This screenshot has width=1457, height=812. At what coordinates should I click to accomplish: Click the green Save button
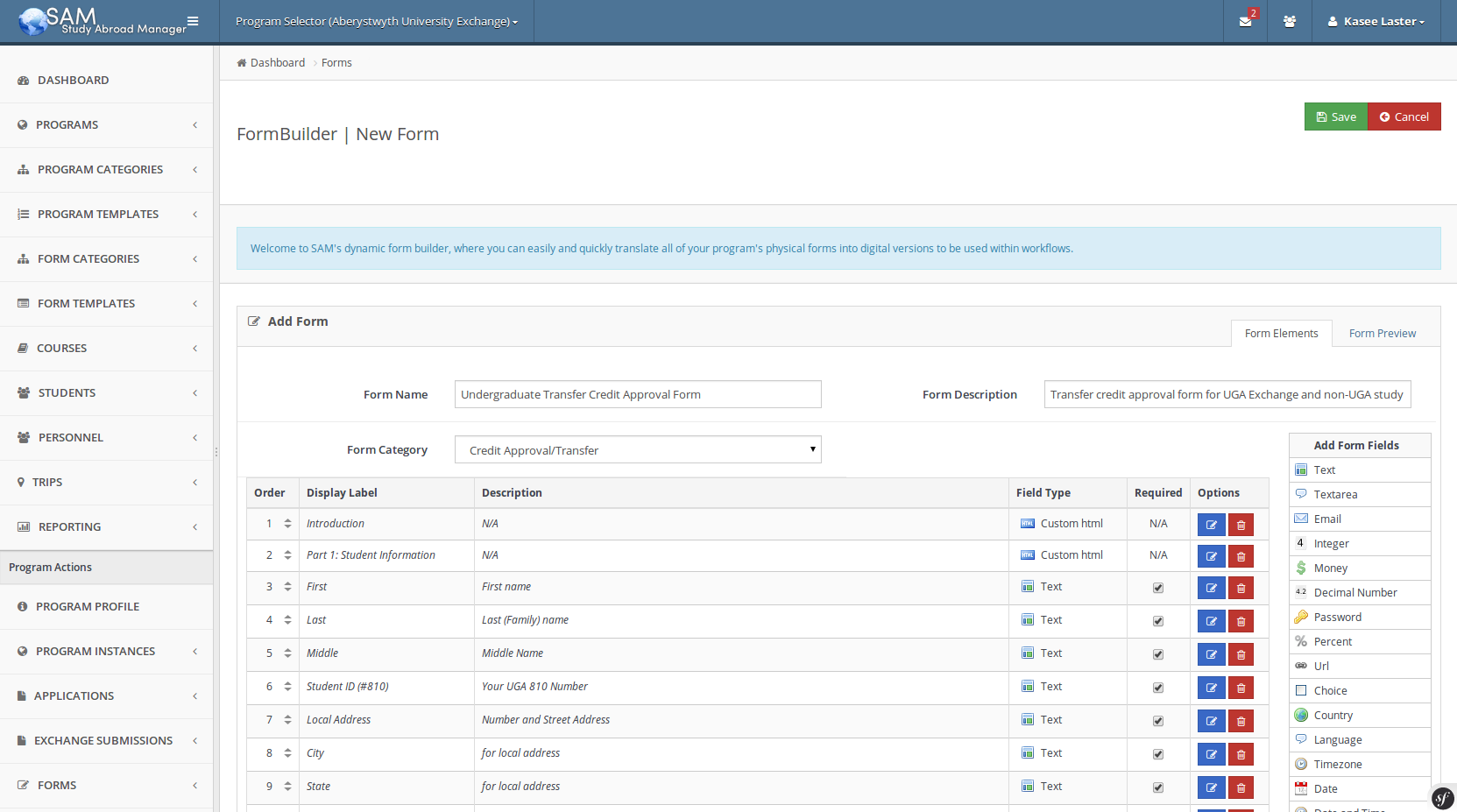click(x=1335, y=117)
